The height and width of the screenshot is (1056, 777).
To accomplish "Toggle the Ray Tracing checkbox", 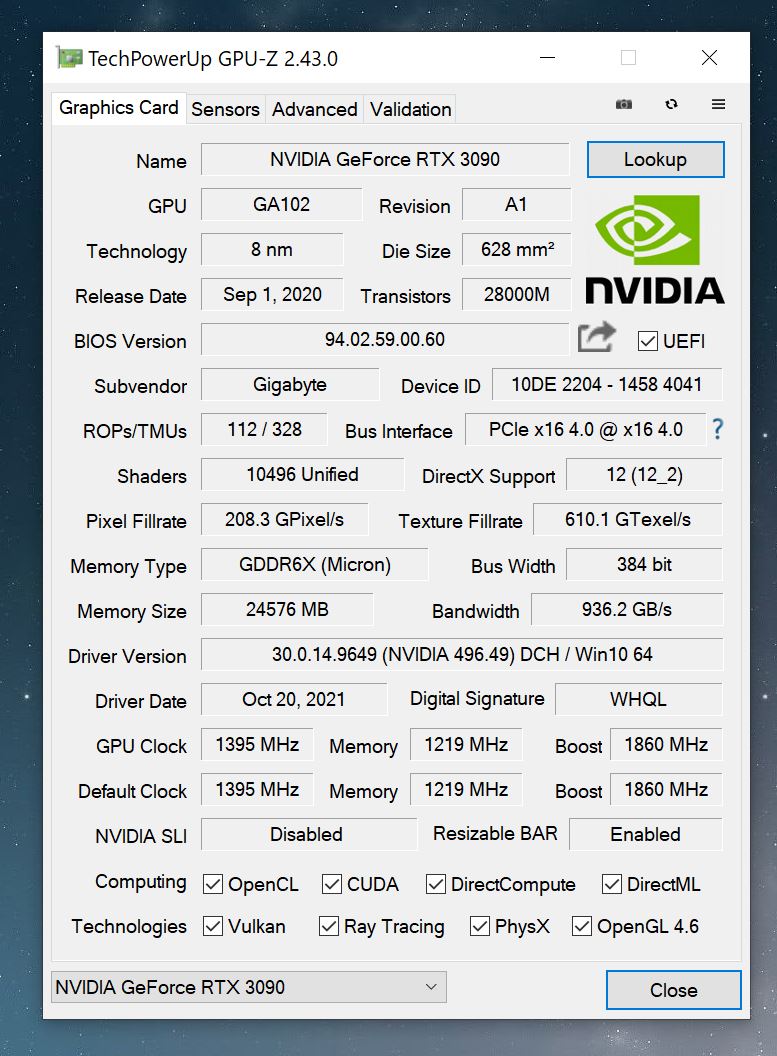I will pos(329,927).
